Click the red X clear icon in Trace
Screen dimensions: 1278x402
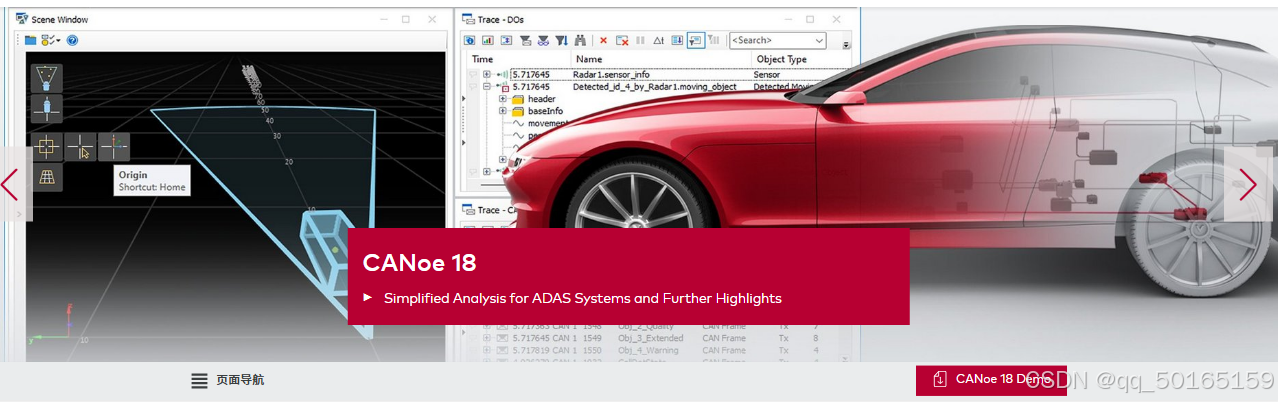[x=603, y=40]
